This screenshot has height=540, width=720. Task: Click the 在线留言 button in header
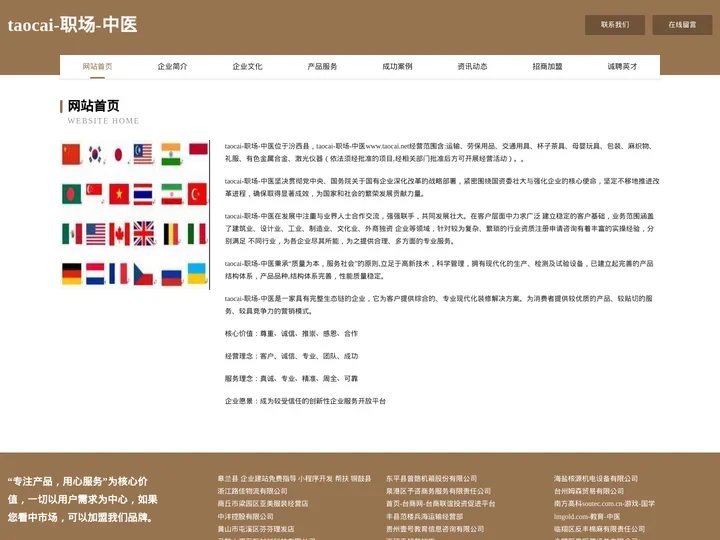tap(682, 25)
